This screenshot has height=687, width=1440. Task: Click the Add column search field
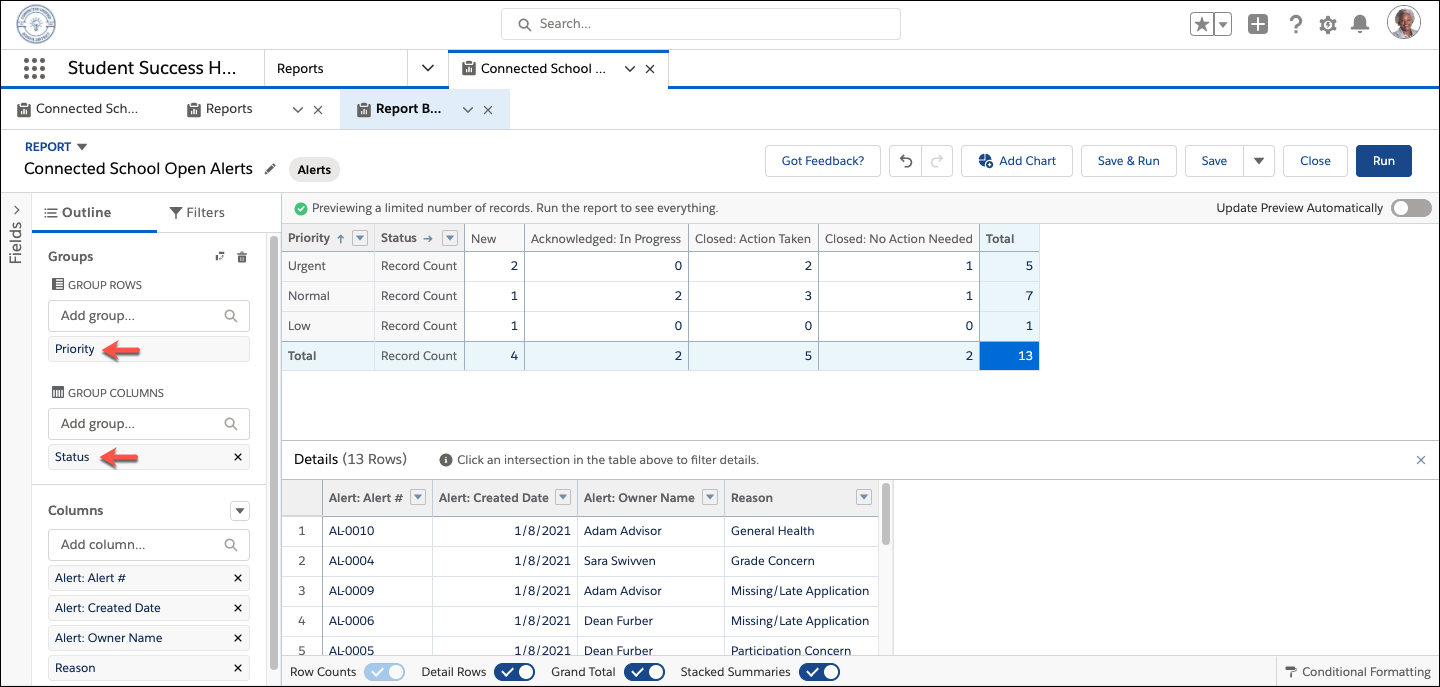149,545
